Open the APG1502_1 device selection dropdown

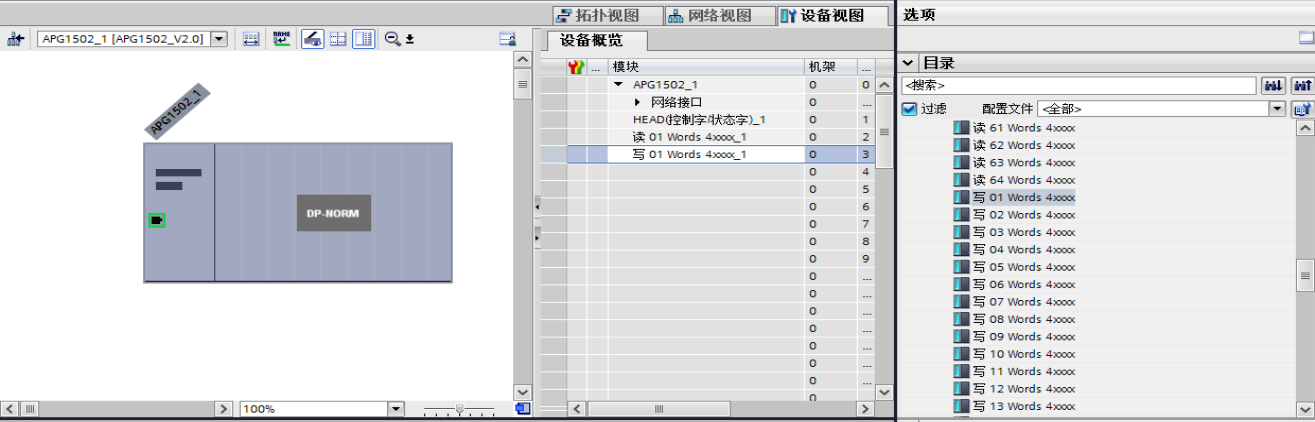click(x=219, y=39)
